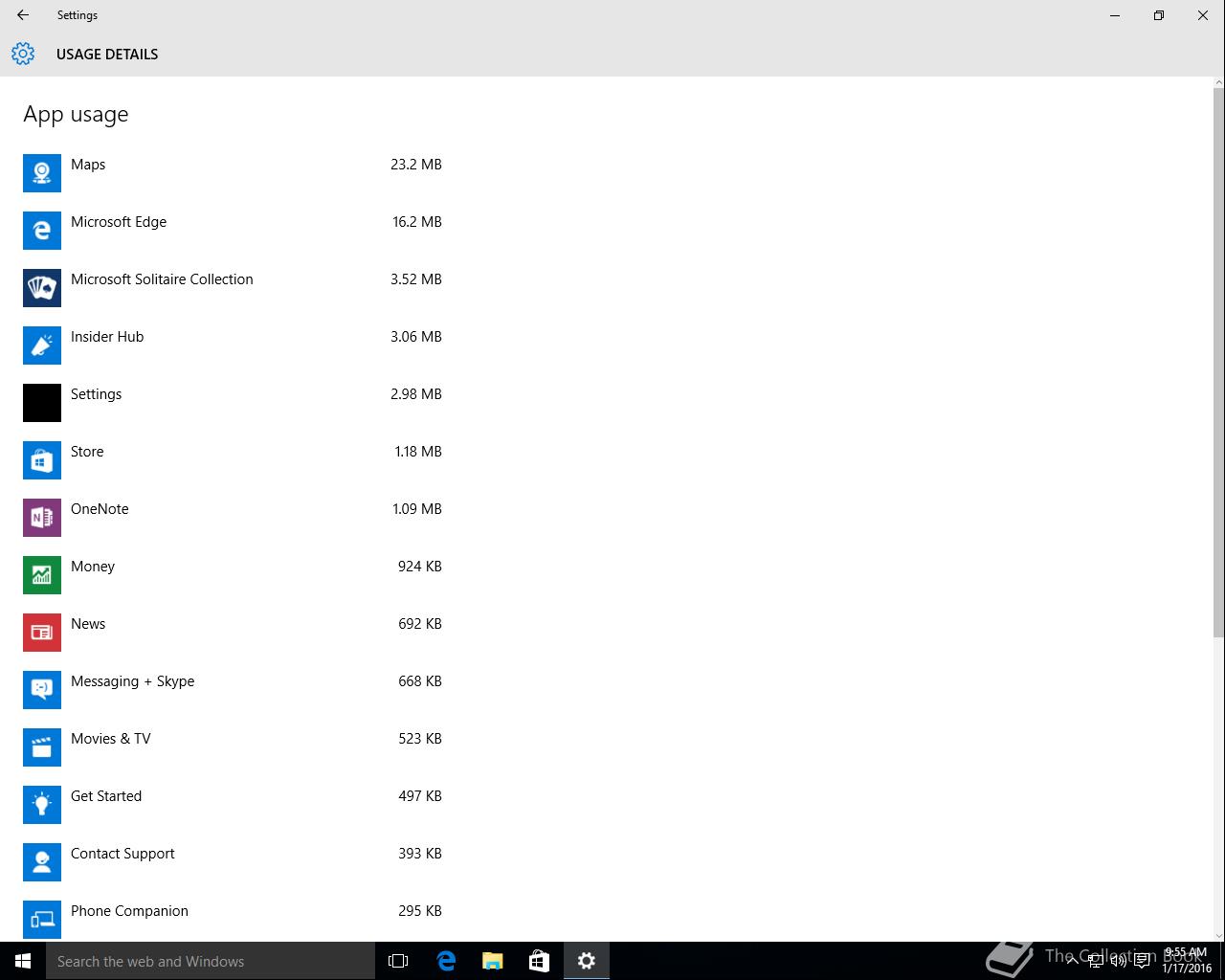Click the vertical scrollbar thumb
This screenshot has width=1225, height=980.
pos(1218,362)
